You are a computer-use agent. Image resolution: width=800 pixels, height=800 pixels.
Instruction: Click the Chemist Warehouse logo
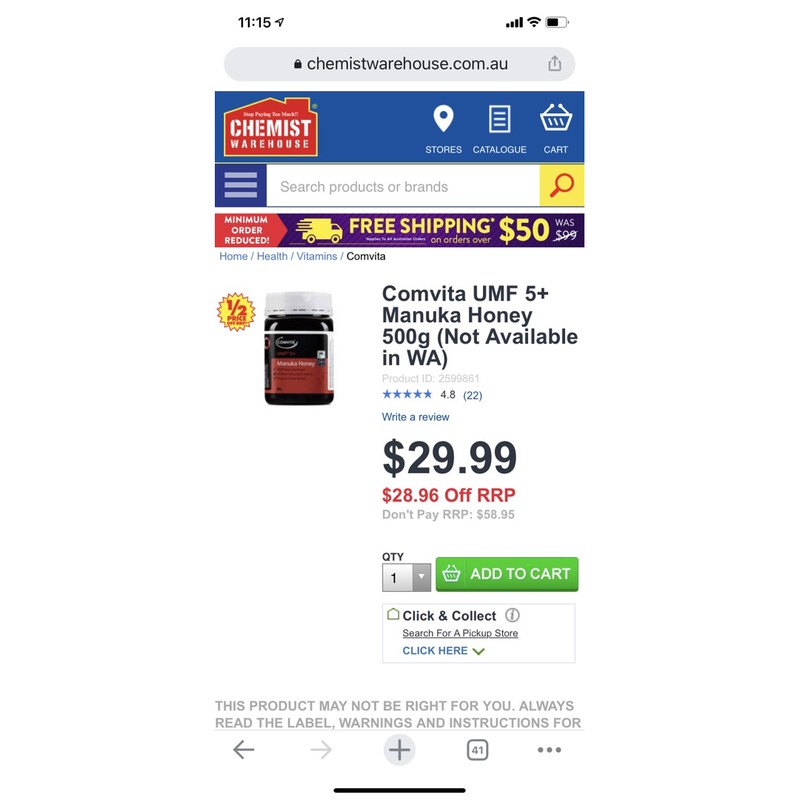pyautogui.click(x=270, y=127)
